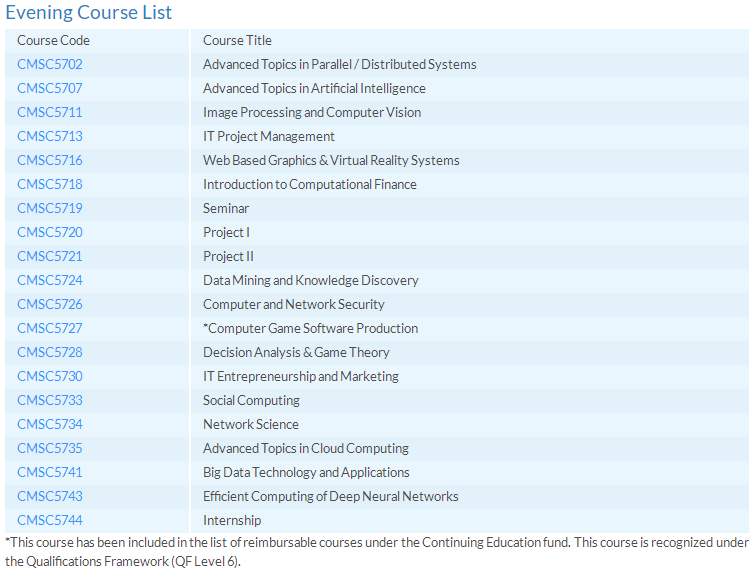Screen dimensions: 752x568
Task: Click Image Processing and Computer Vision title
Action: point(312,112)
